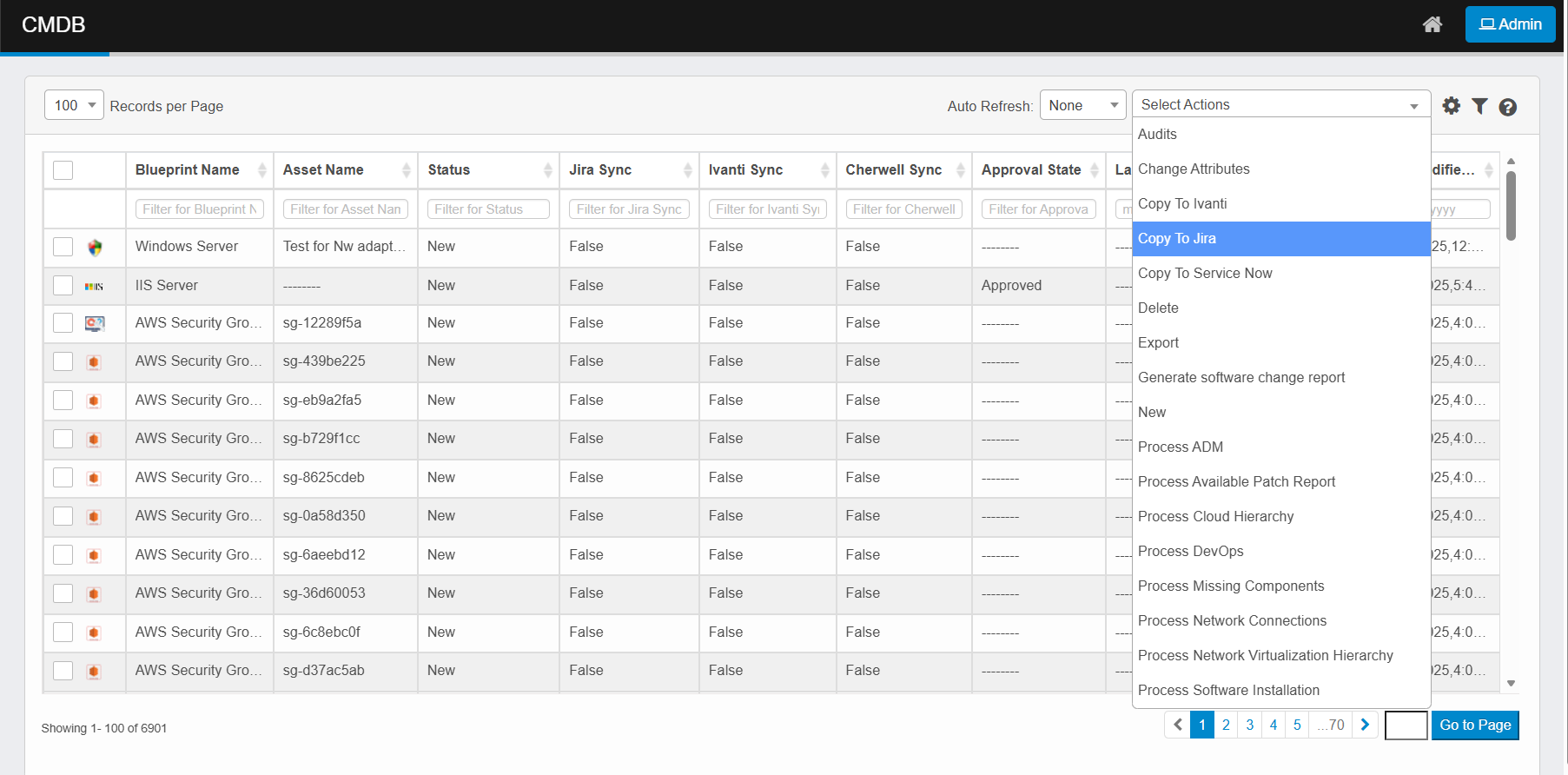1568x775 pixels.
Task: Go to next page arrow
Action: point(1365,725)
